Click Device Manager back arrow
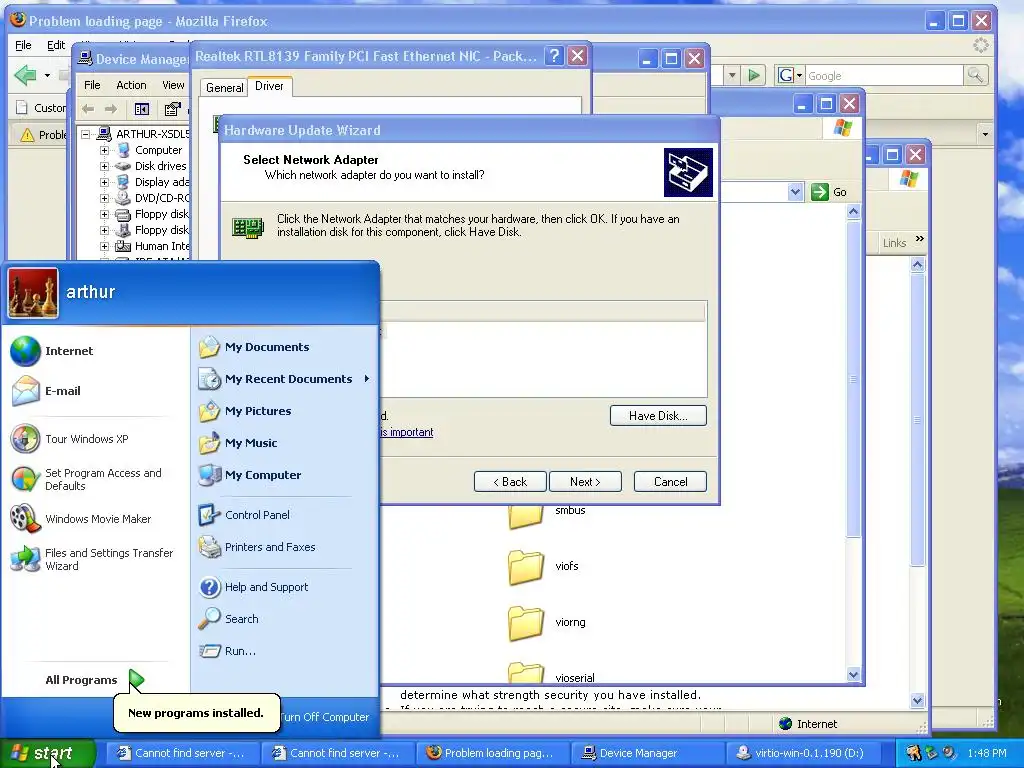Screen dimensions: 1024x768 click(88, 109)
